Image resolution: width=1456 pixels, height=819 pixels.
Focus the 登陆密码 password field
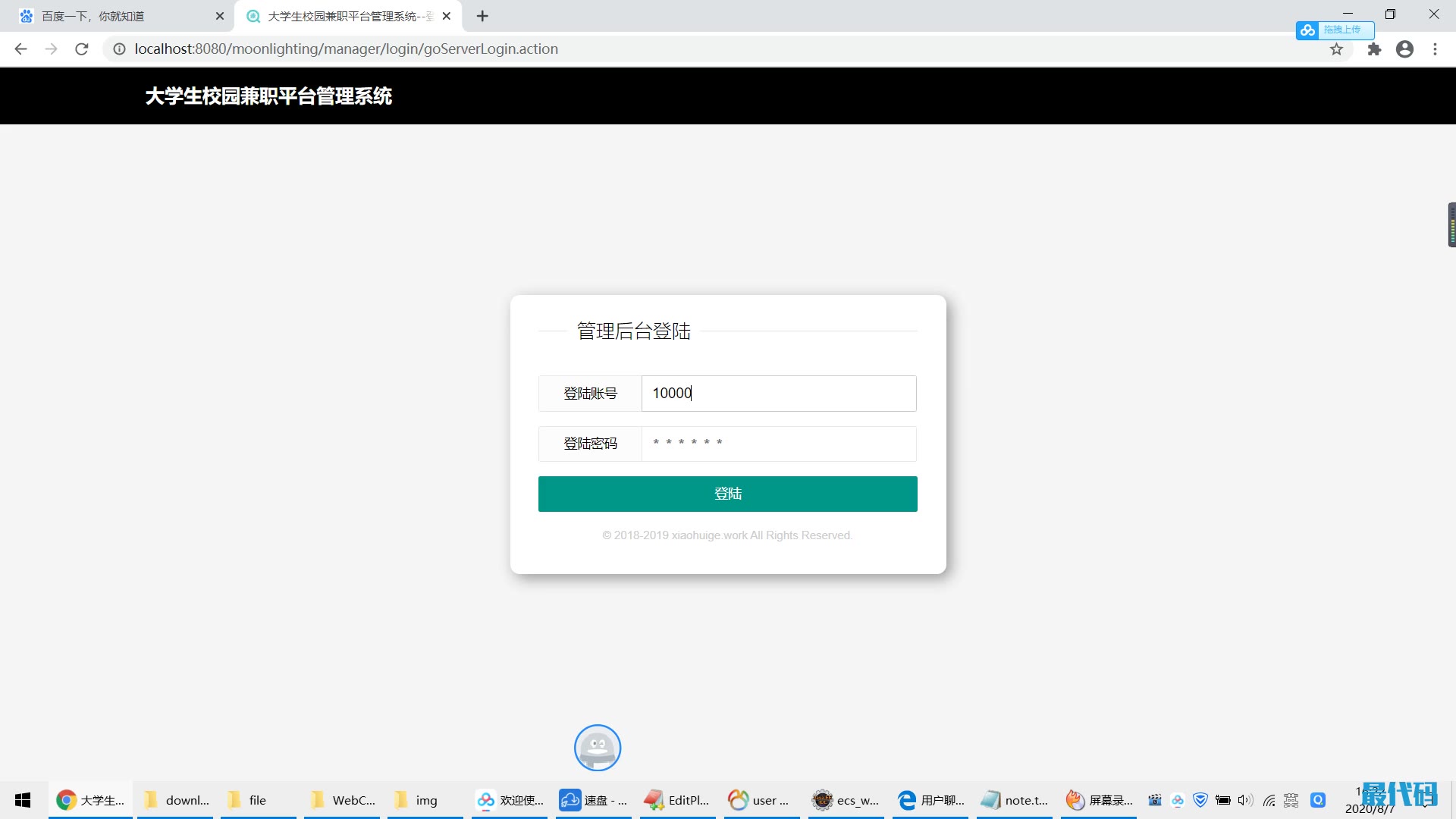[779, 444]
